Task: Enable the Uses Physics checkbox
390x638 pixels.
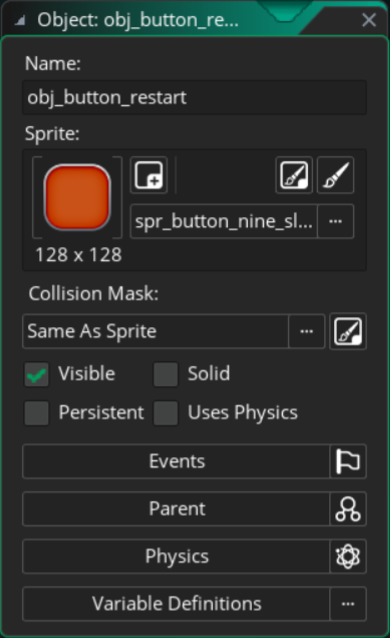Action: click(166, 413)
